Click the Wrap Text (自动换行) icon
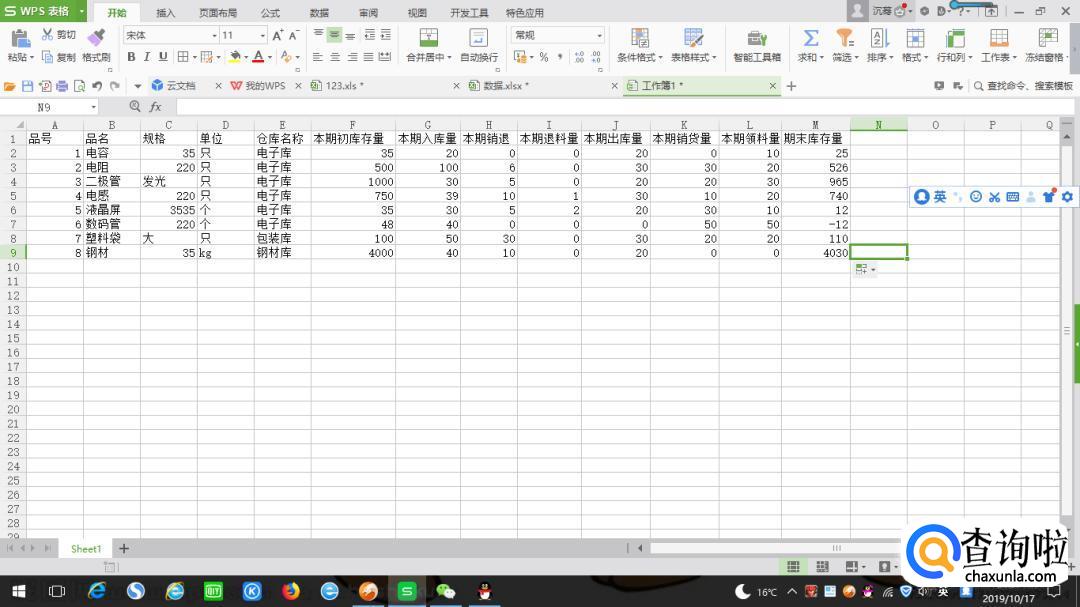Image resolution: width=1080 pixels, height=607 pixels. pyautogui.click(x=479, y=38)
